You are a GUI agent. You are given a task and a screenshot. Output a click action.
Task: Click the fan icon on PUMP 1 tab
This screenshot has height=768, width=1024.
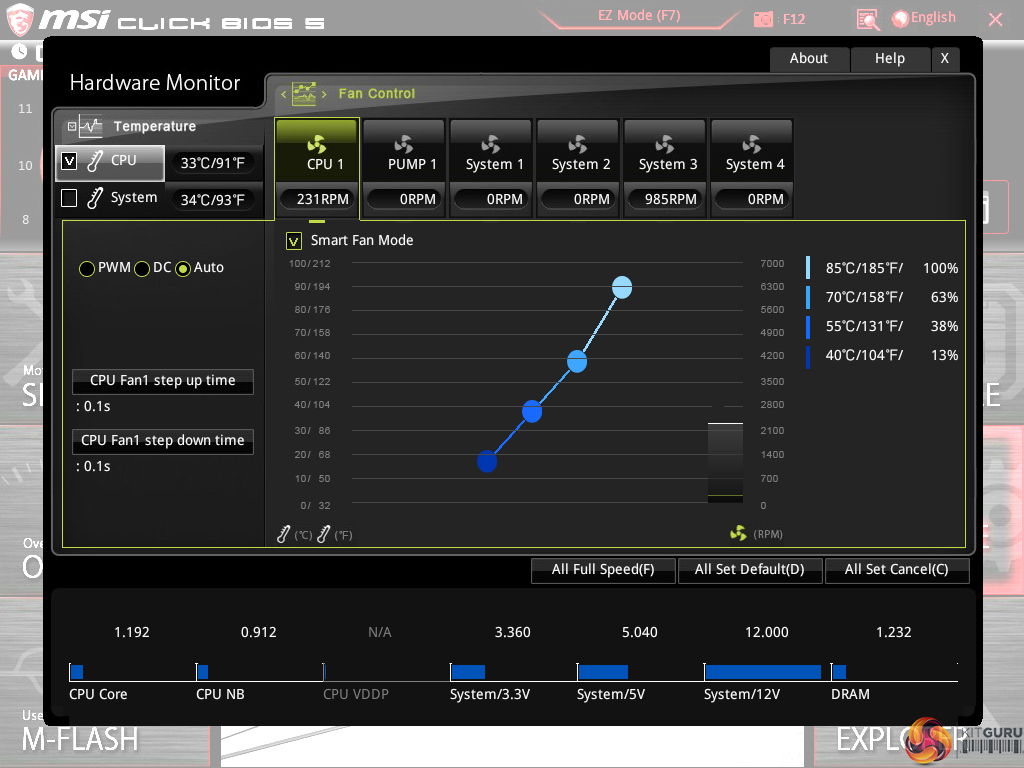404,144
